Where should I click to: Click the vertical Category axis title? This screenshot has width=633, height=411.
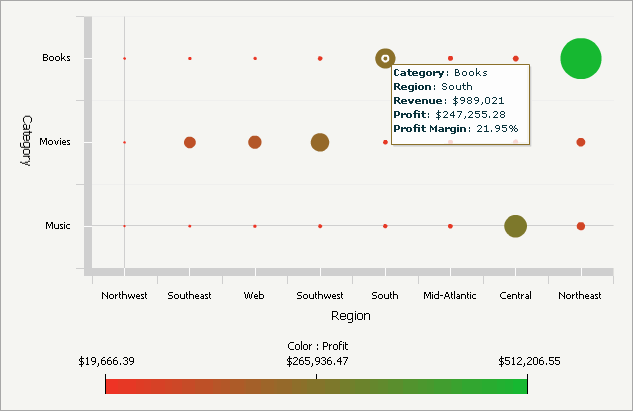pos(27,141)
